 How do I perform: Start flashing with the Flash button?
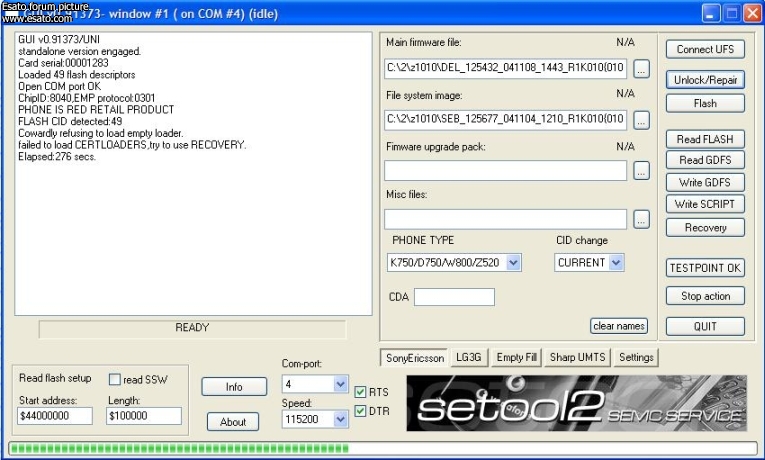click(x=705, y=103)
